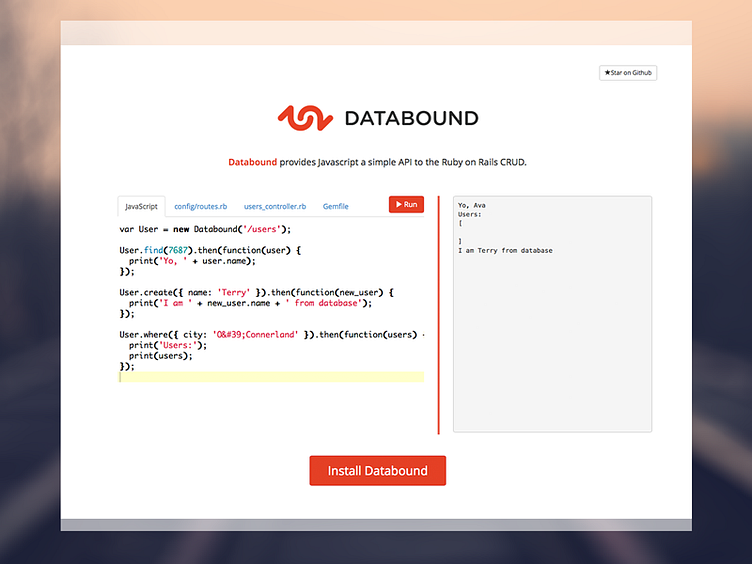This screenshot has height=564, width=752.
Task: Open the Gemfile tab
Action: 335,206
